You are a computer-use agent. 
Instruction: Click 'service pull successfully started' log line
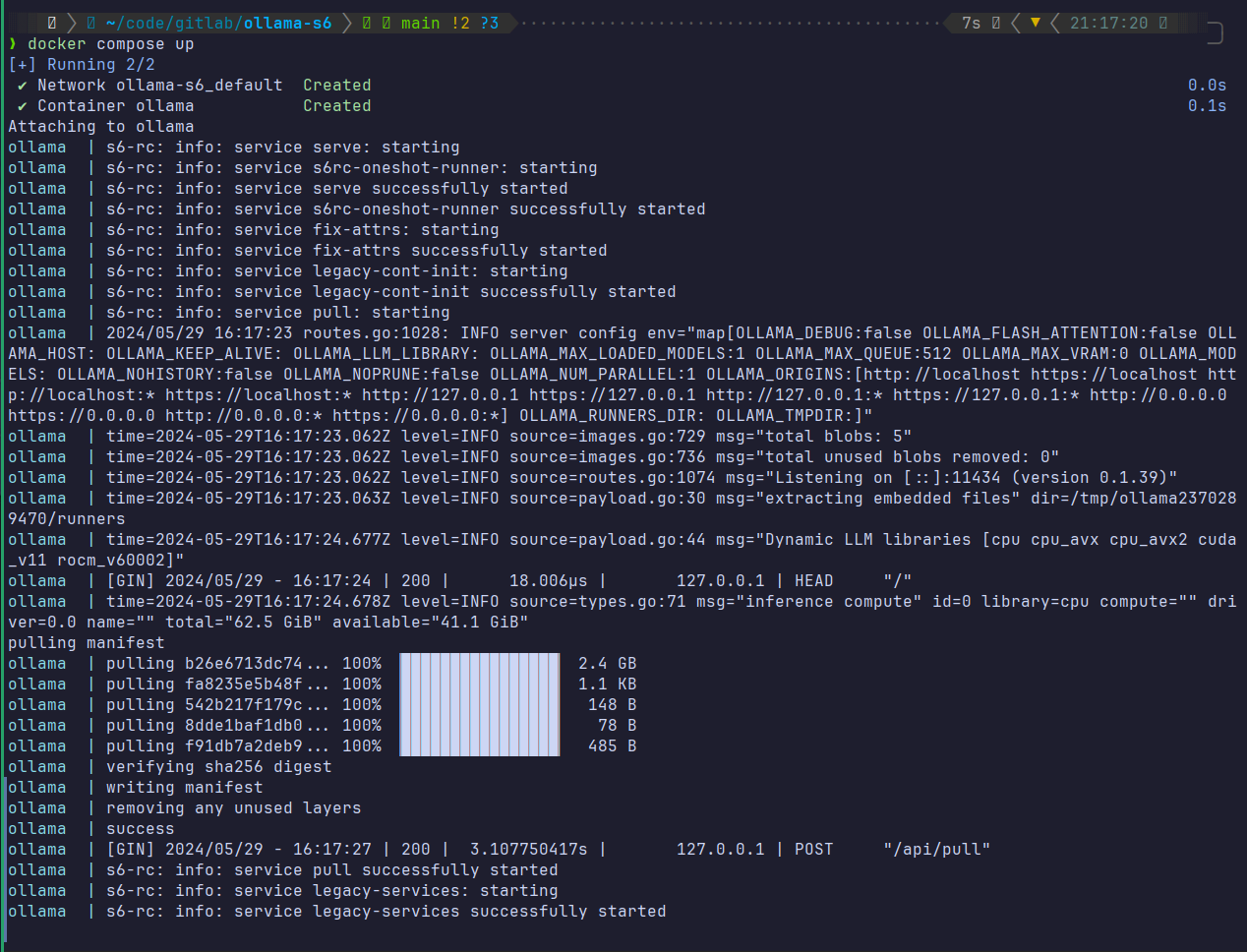(x=396, y=870)
